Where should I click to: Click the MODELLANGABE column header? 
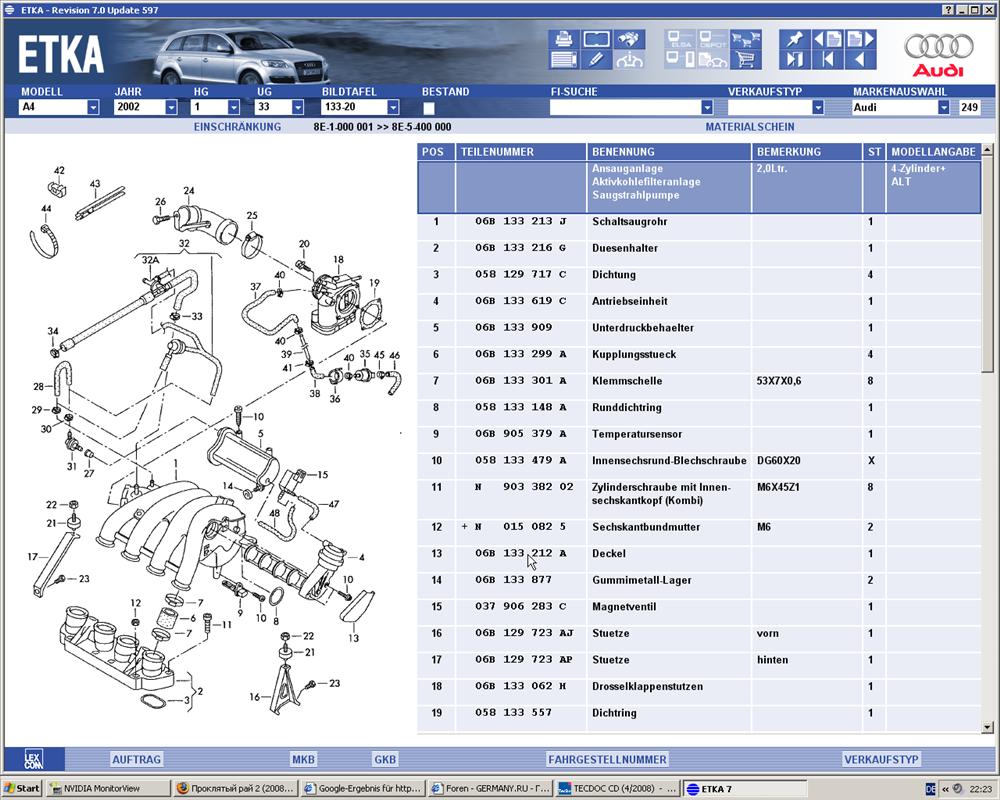coord(933,152)
